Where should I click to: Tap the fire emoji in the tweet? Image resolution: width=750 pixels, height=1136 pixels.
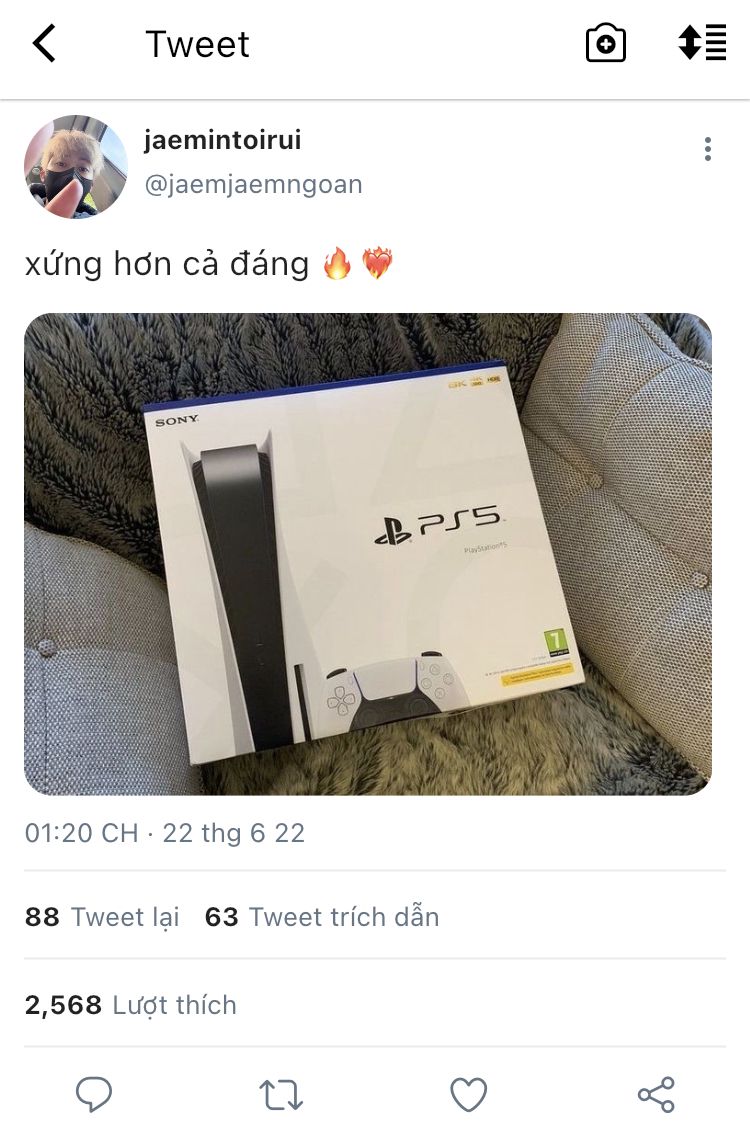(x=337, y=263)
